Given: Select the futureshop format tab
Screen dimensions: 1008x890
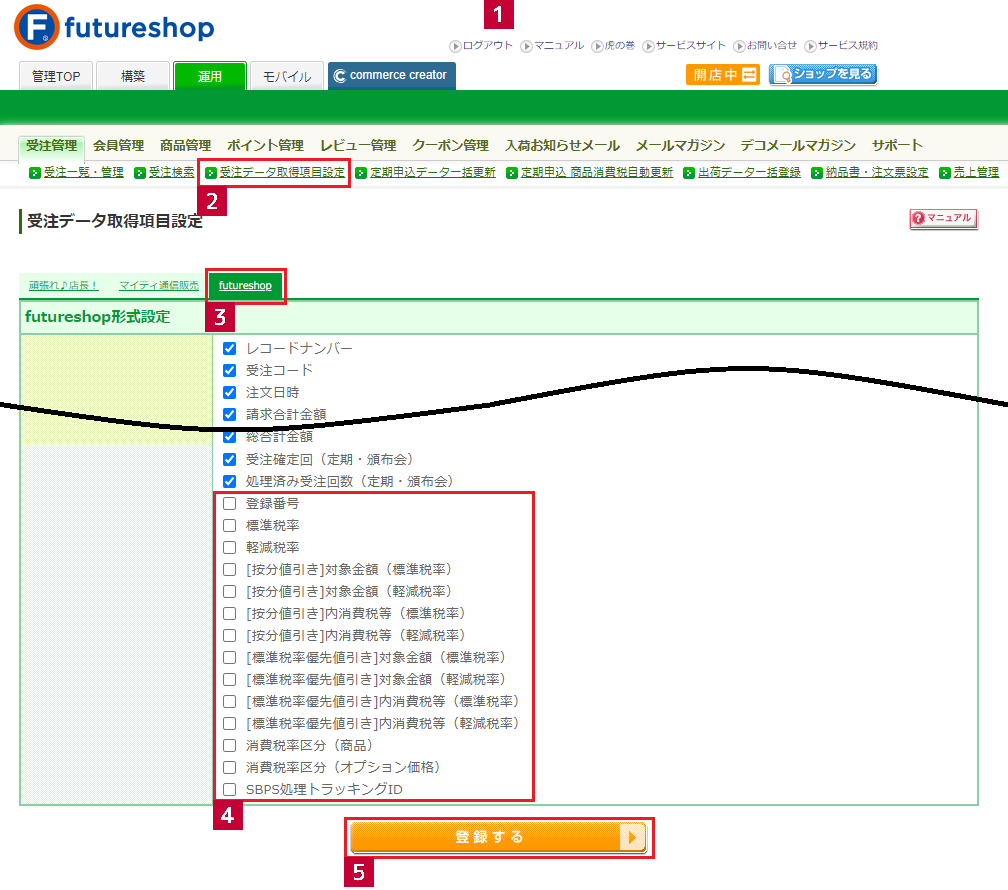Looking at the screenshot, I should coord(246,286).
